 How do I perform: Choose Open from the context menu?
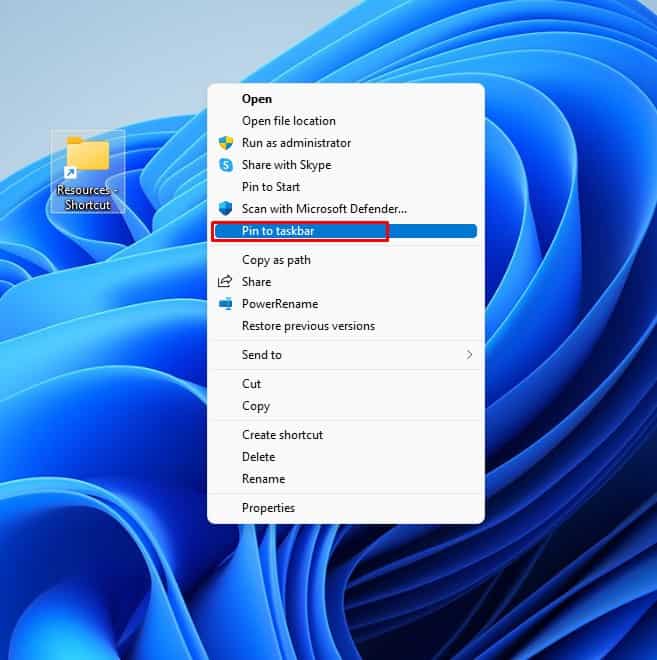346,99
